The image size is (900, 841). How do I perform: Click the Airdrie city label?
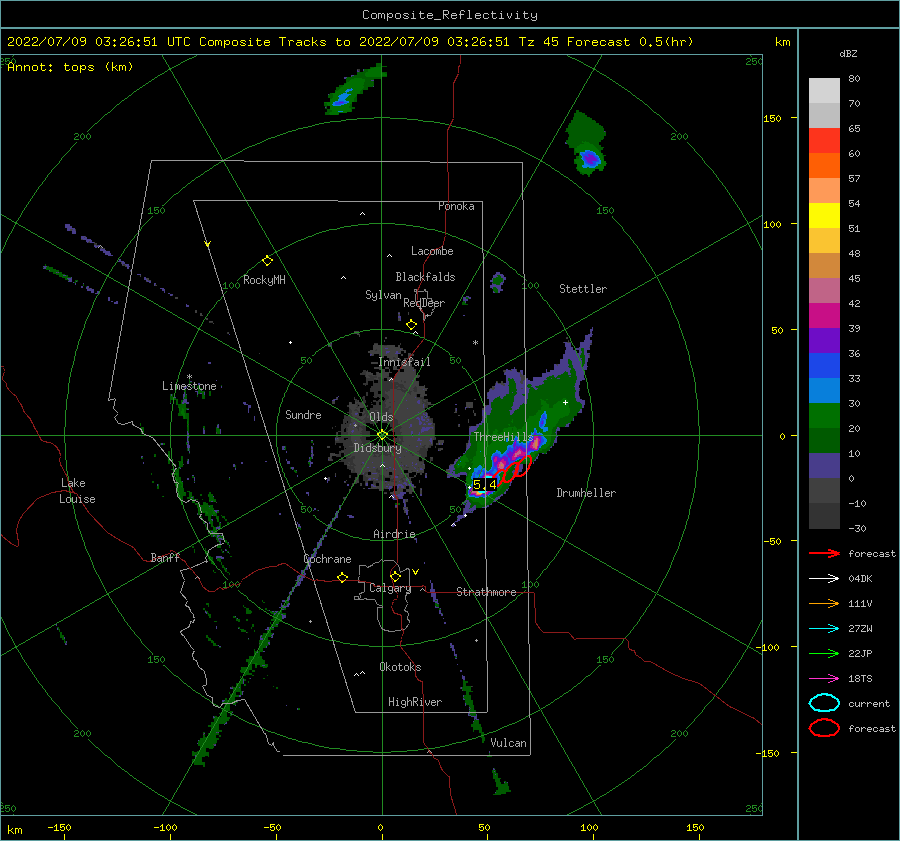(394, 534)
